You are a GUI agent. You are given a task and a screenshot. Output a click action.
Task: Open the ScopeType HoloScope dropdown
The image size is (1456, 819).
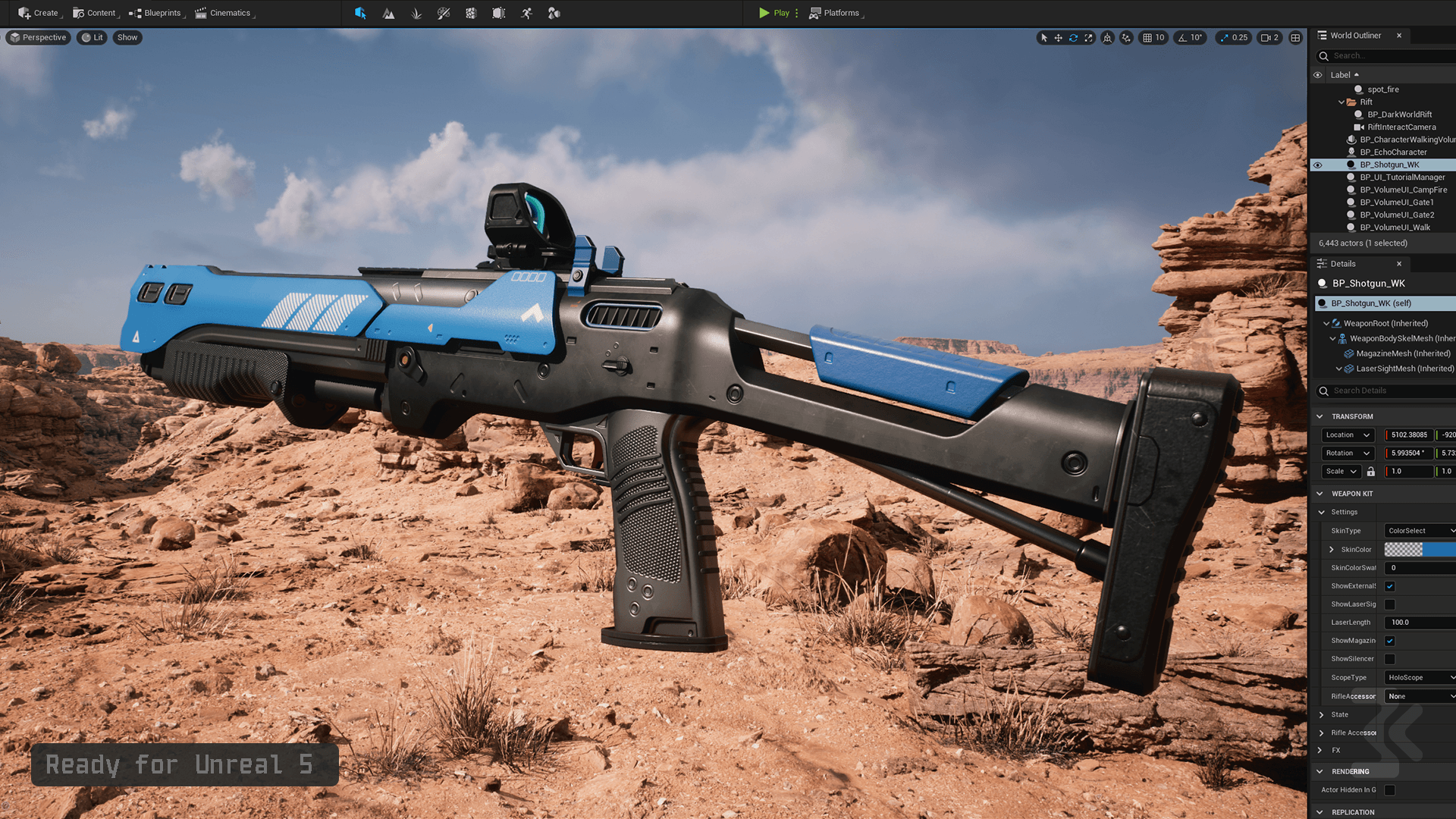point(1420,677)
